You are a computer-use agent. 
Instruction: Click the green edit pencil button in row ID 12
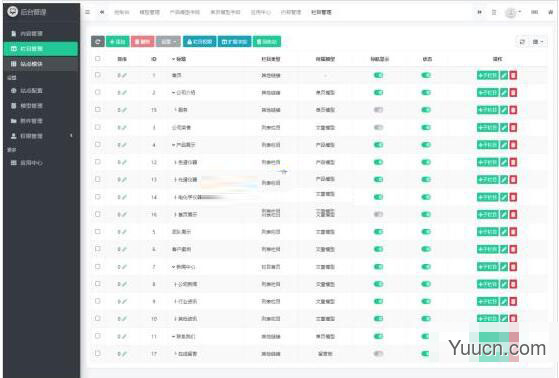click(x=504, y=162)
